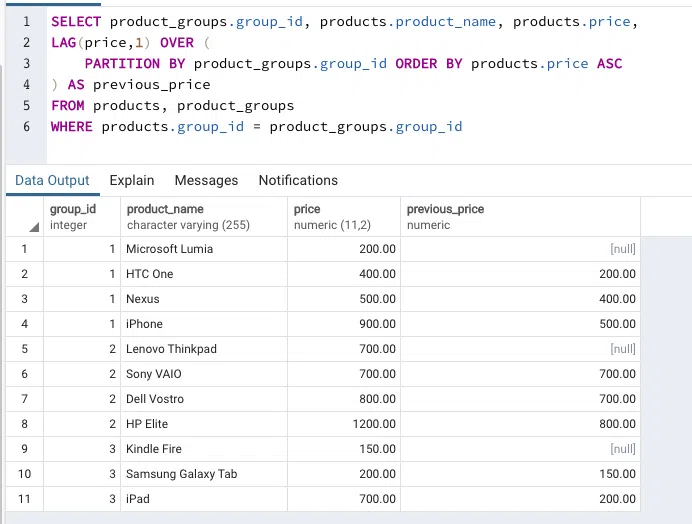The image size is (692, 524).
Task: Click the 900.00 price cell
Action: pos(344,324)
